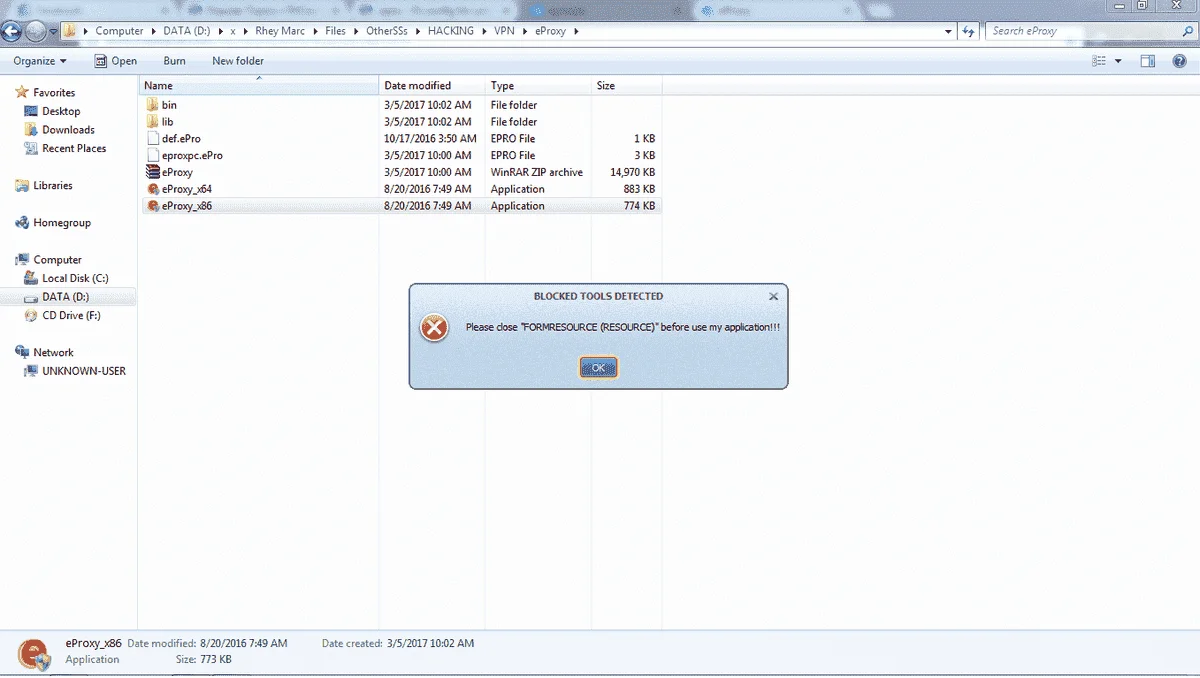
Task: Click the refresh icon beside the address bar
Action: (968, 31)
